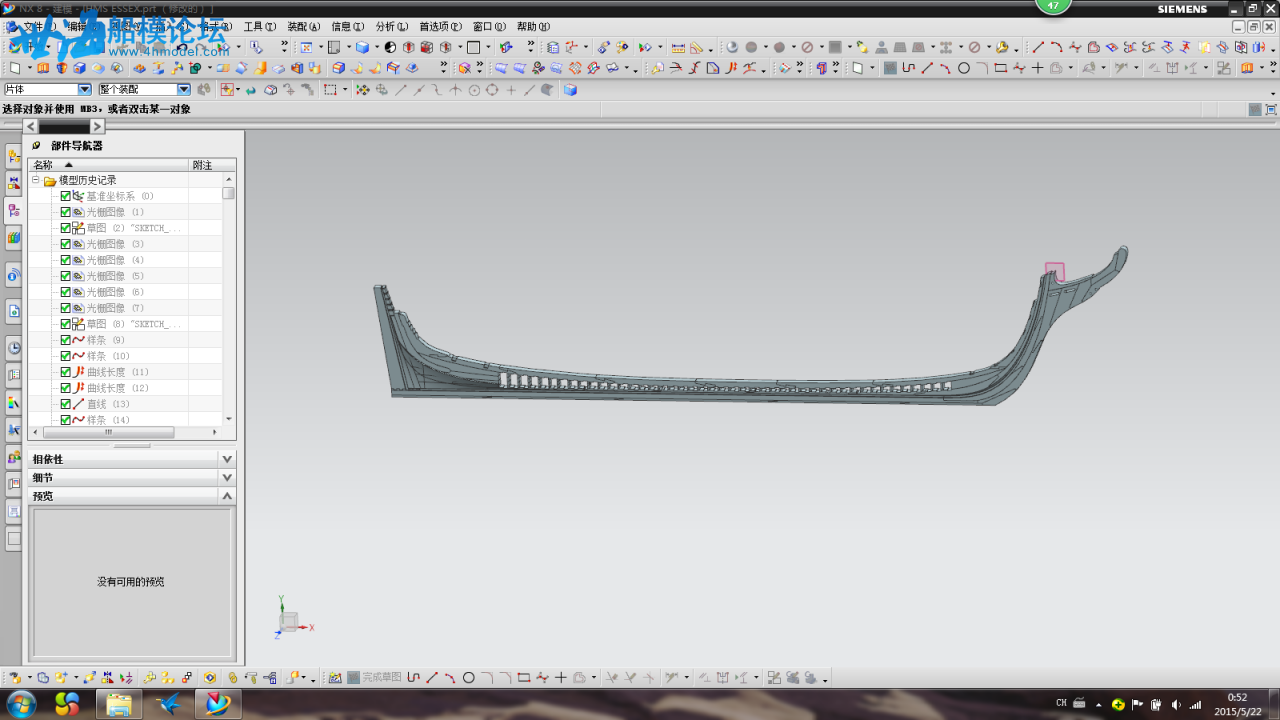Click left arrow button above the navigator panel
The height and width of the screenshot is (720, 1280).
tap(31, 126)
